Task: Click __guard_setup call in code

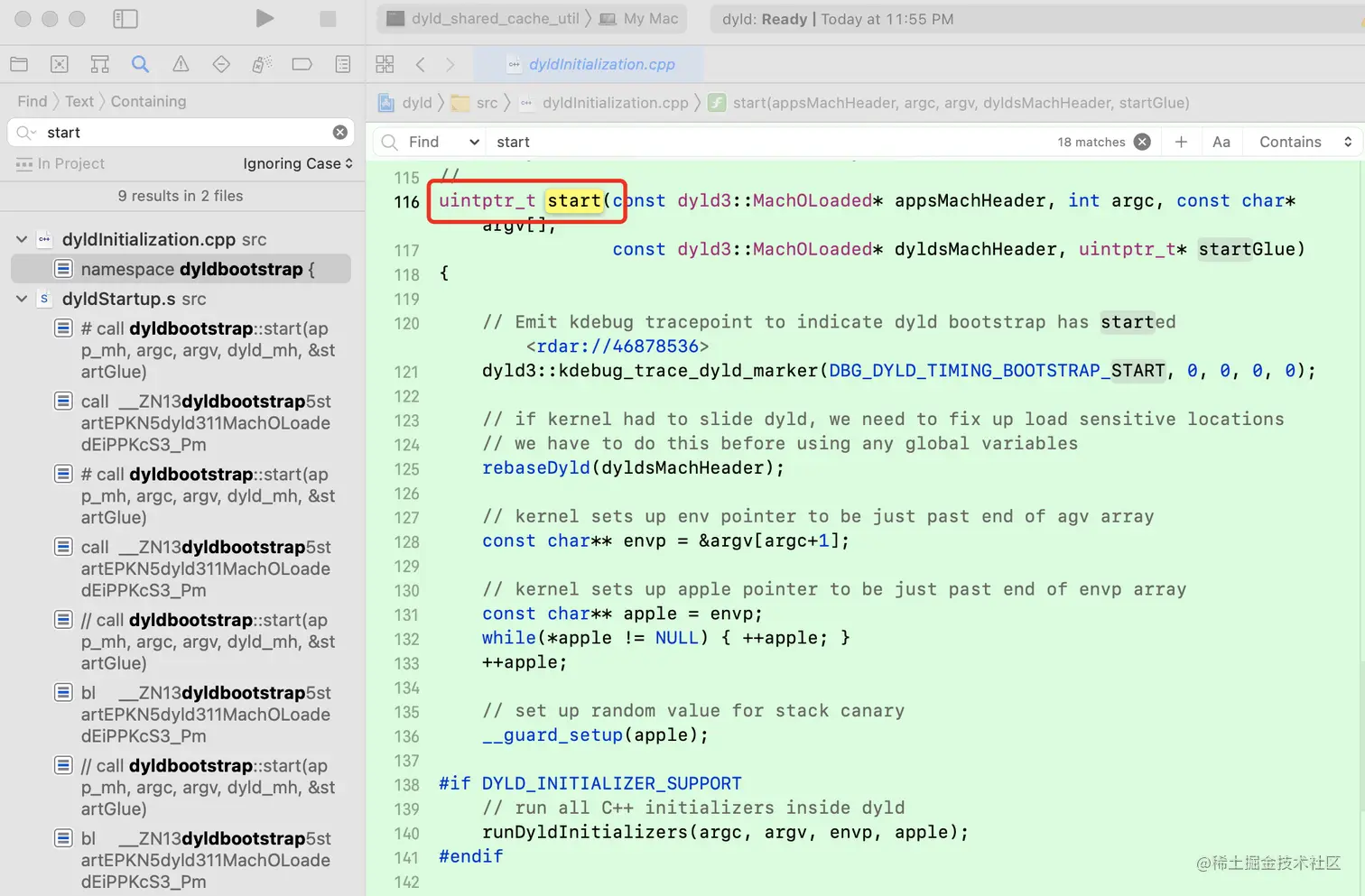Action: pos(552,735)
